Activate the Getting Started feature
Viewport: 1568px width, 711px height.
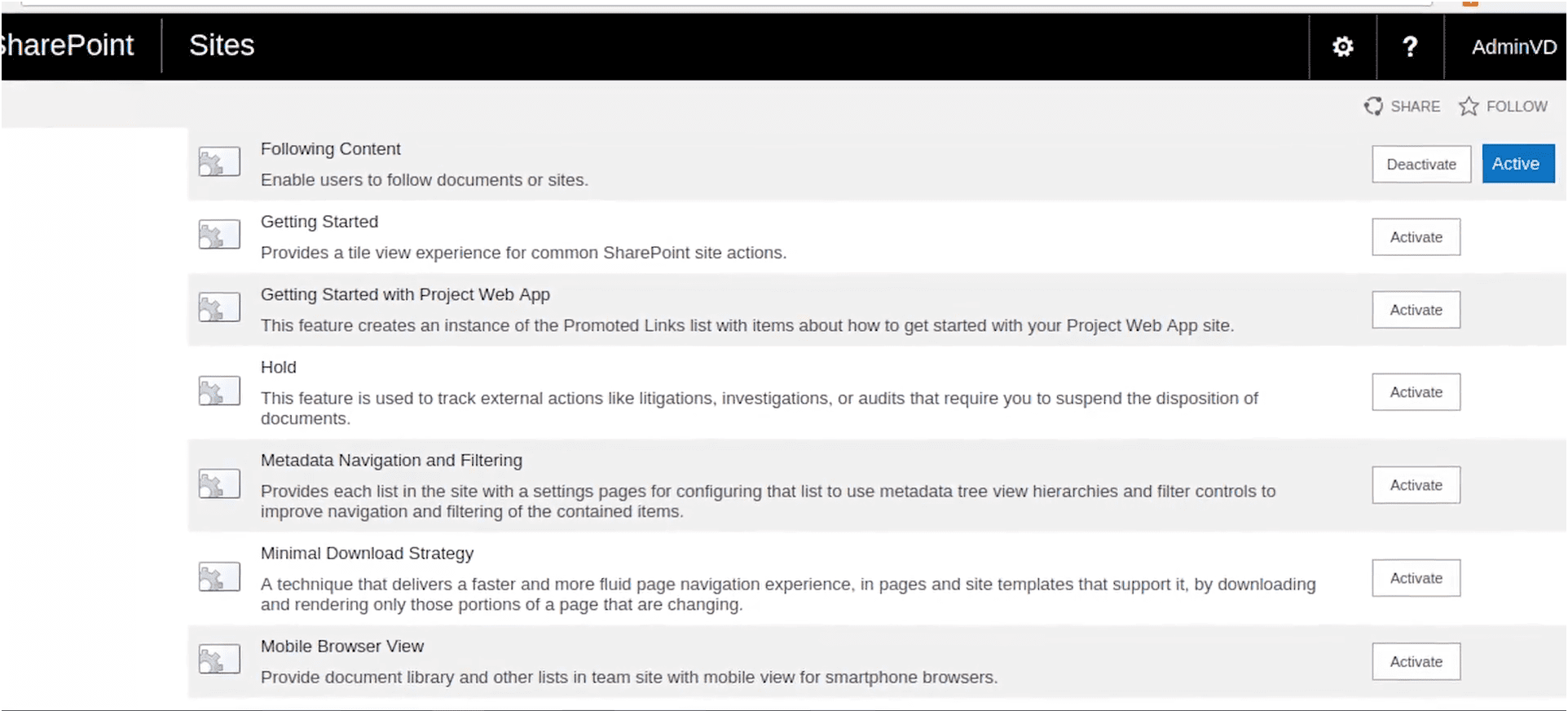point(1416,237)
